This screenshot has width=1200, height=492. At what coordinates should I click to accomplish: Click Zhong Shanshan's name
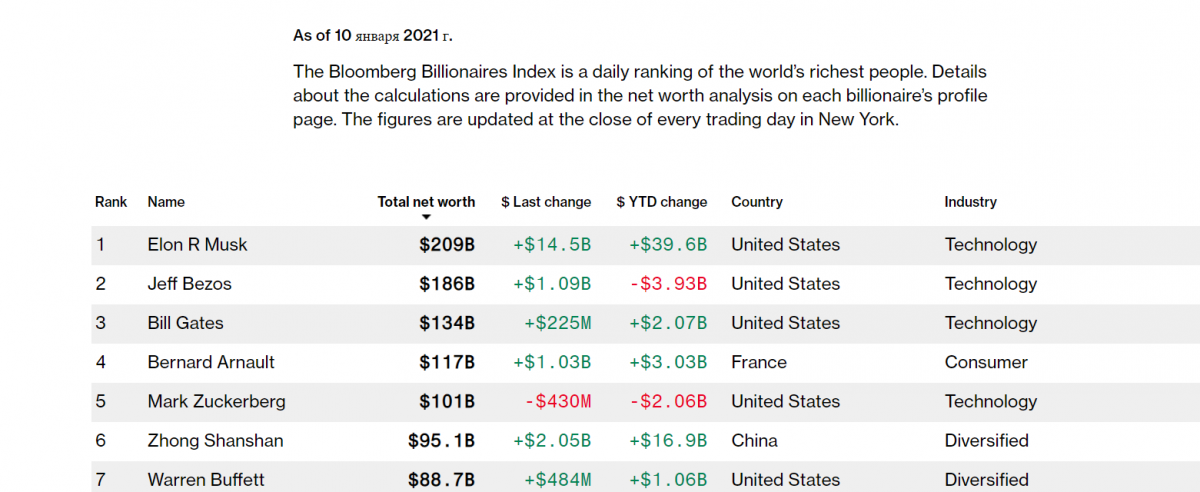[x=215, y=440]
